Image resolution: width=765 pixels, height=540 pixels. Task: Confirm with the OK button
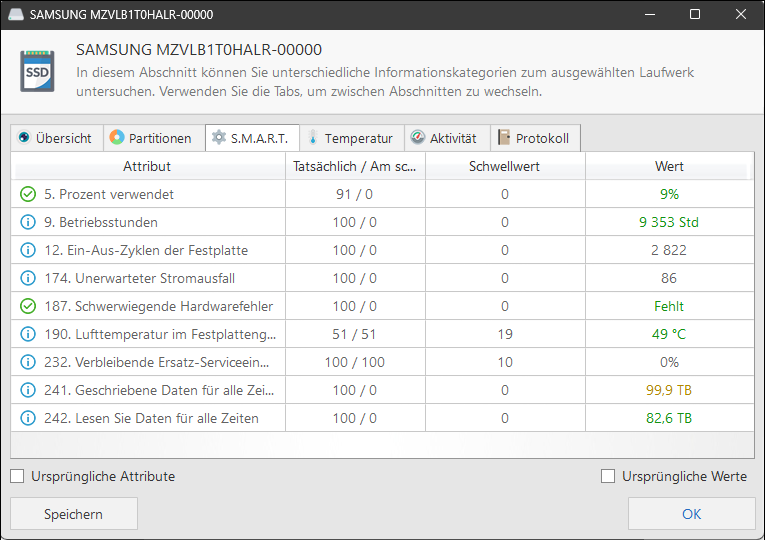(x=691, y=514)
